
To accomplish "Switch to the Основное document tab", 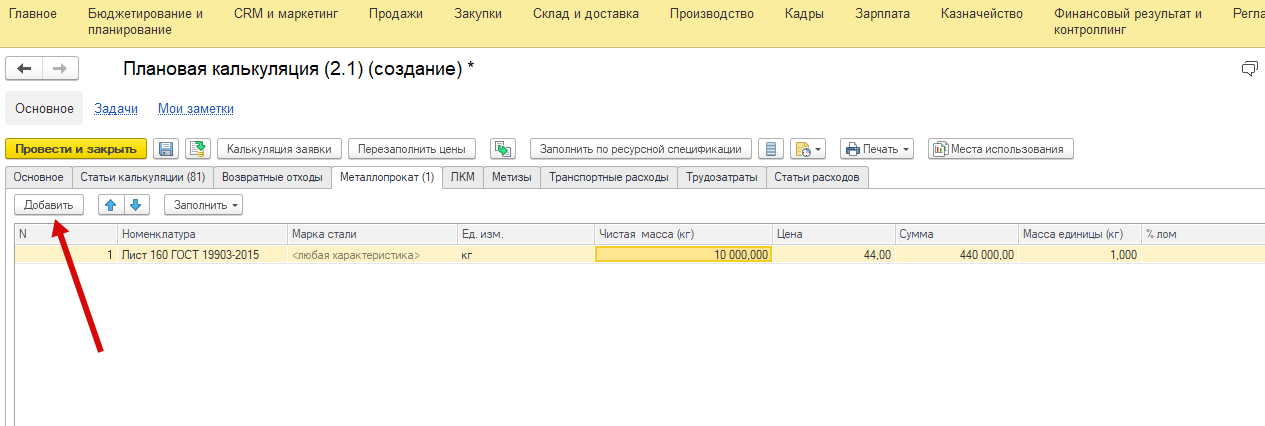I will (x=38, y=178).
